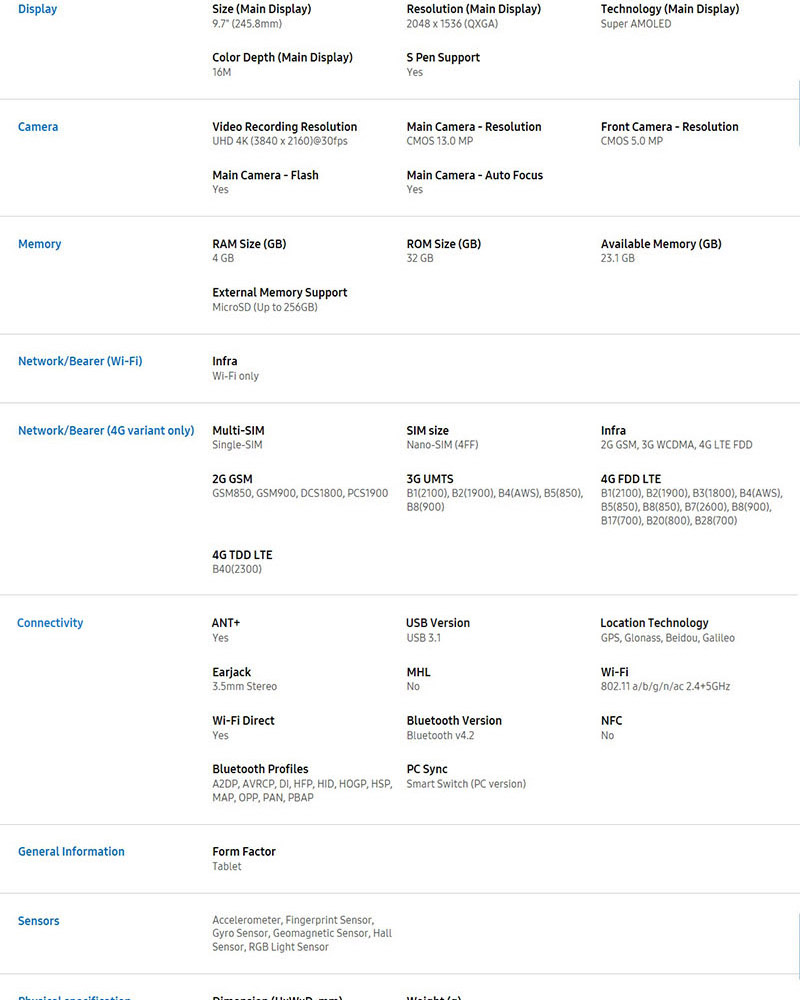This screenshot has height=1000, width=800.
Task: Select the "Wi-Fi Direct" label
Action: pos(243,721)
